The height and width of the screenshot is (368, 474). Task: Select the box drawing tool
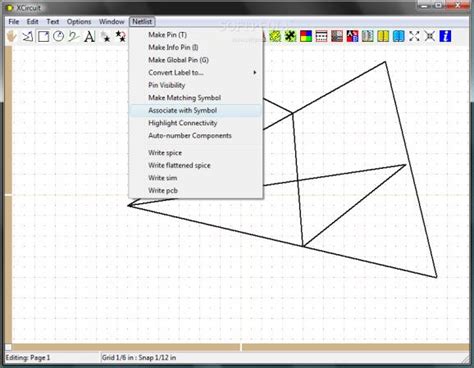[x=43, y=36]
